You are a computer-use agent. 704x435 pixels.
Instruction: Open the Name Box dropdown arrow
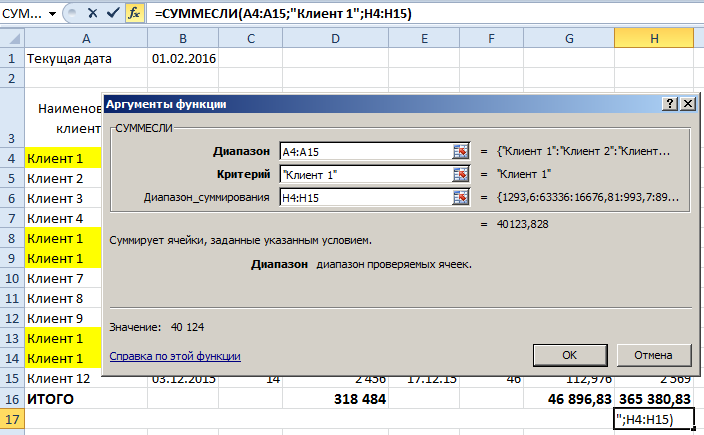(53, 14)
